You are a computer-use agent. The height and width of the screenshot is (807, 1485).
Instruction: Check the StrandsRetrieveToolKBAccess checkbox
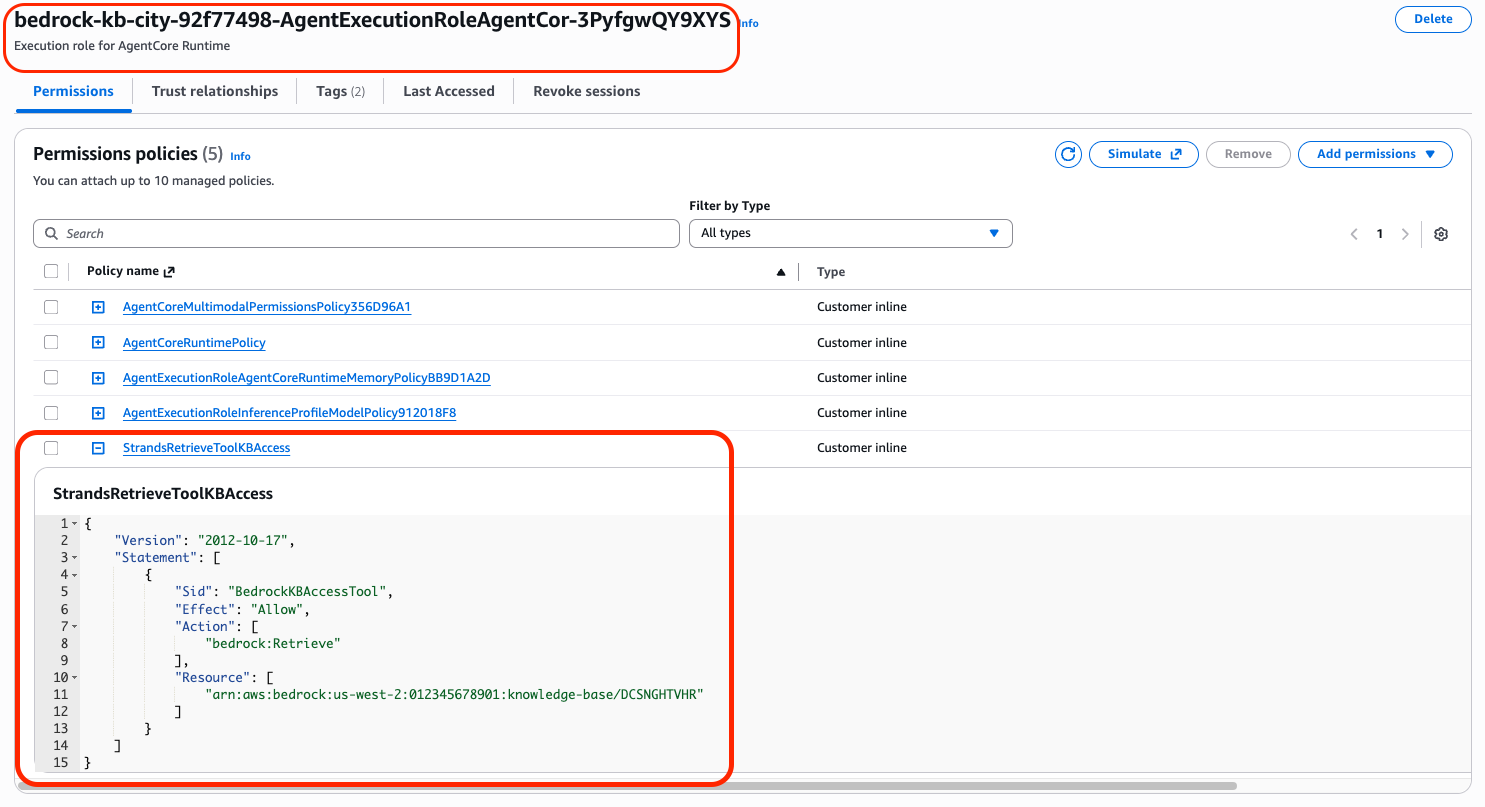coord(51,448)
